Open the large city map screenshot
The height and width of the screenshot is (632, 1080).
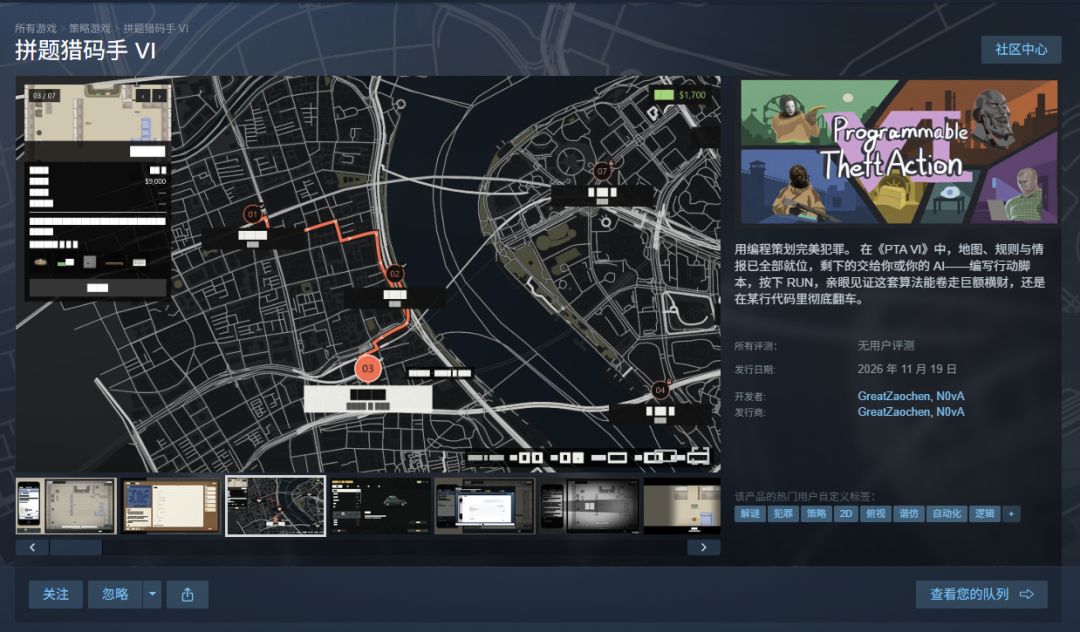pyautogui.click(x=368, y=274)
